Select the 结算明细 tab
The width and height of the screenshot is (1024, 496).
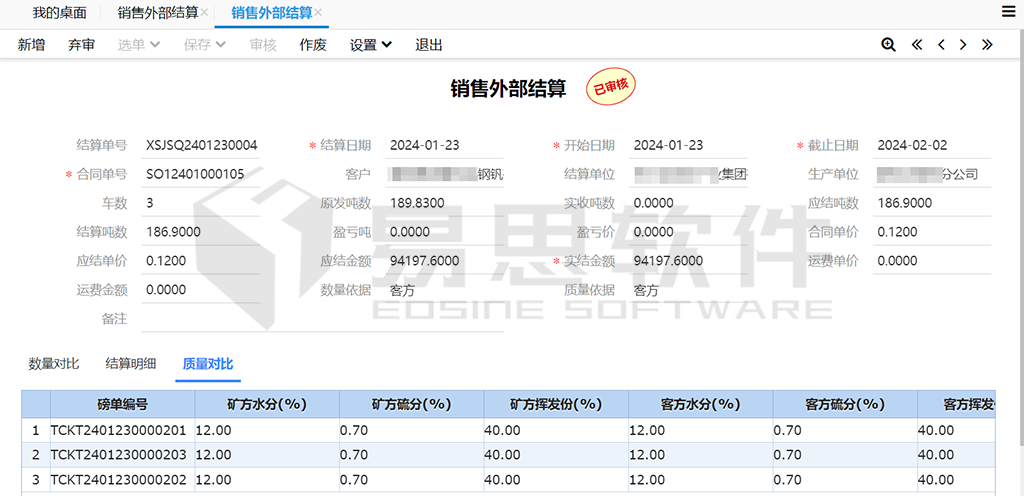pyautogui.click(x=131, y=364)
